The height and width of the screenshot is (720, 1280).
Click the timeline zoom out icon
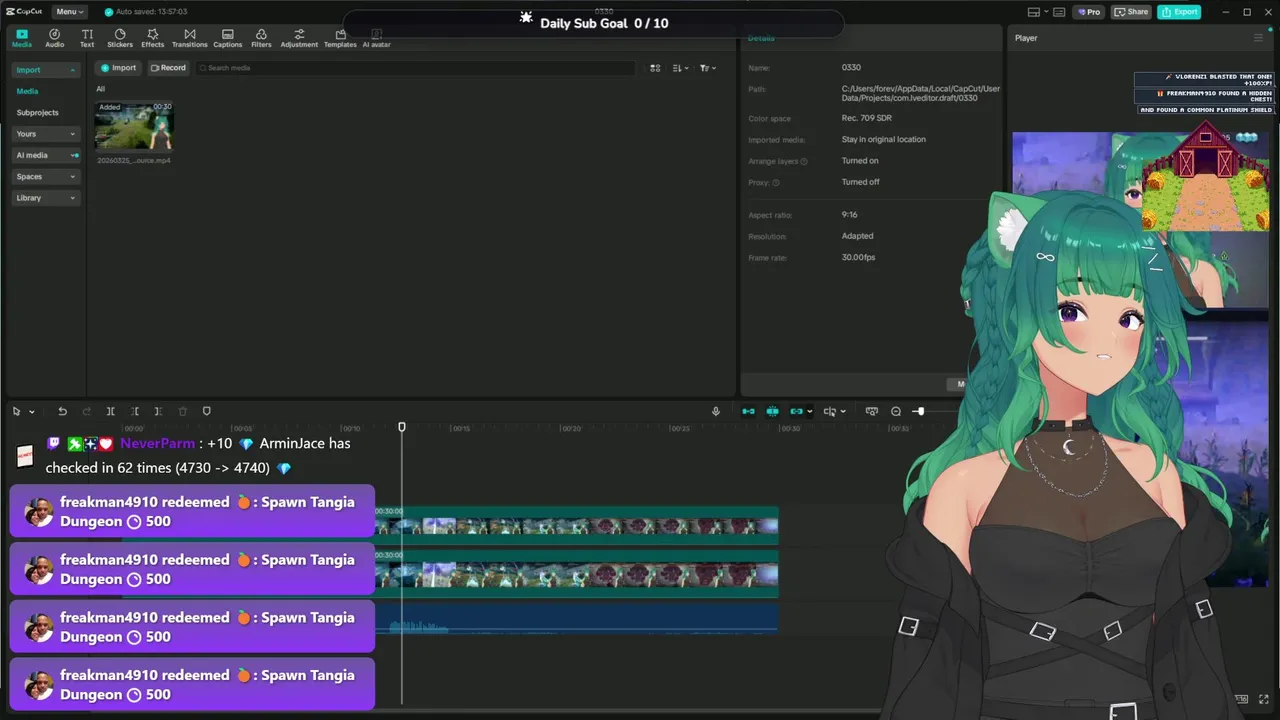click(896, 411)
